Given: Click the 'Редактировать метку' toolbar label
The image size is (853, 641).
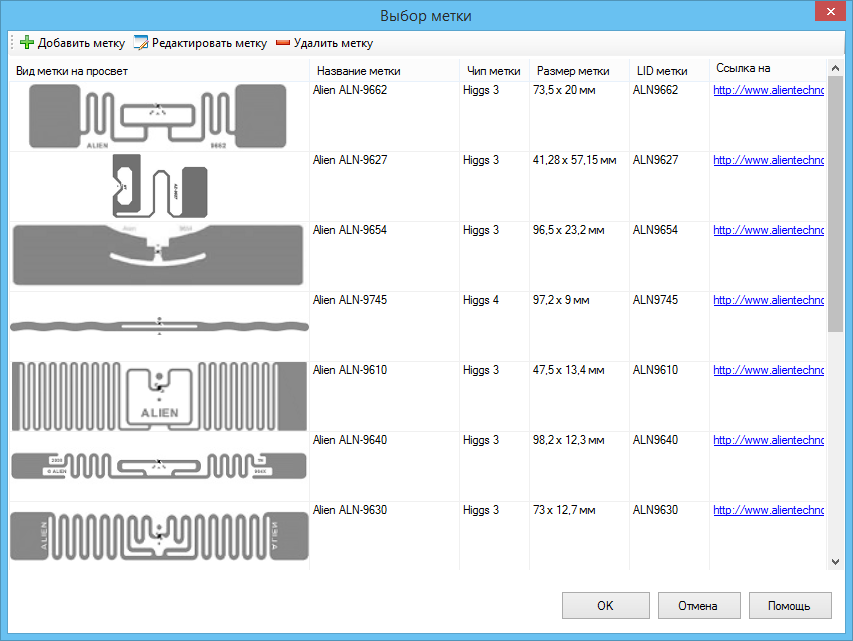Looking at the screenshot, I should click(x=209, y=43).
